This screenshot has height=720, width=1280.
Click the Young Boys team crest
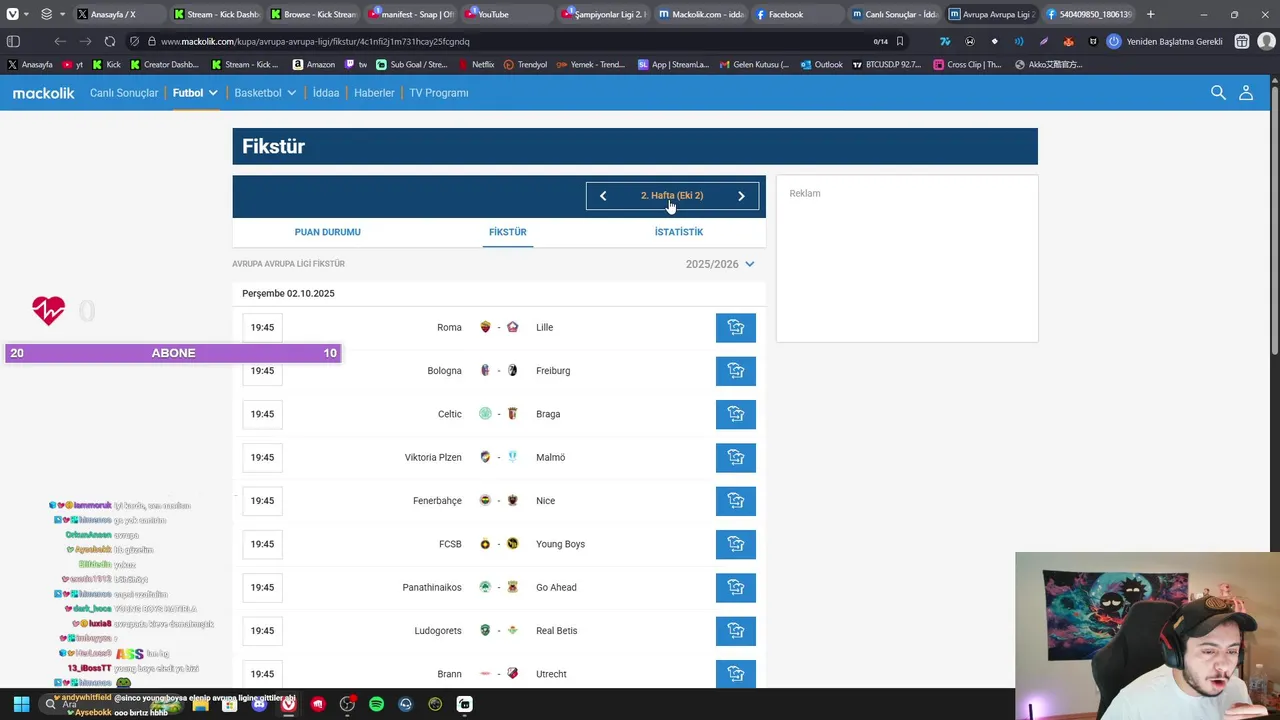(513, 544)
